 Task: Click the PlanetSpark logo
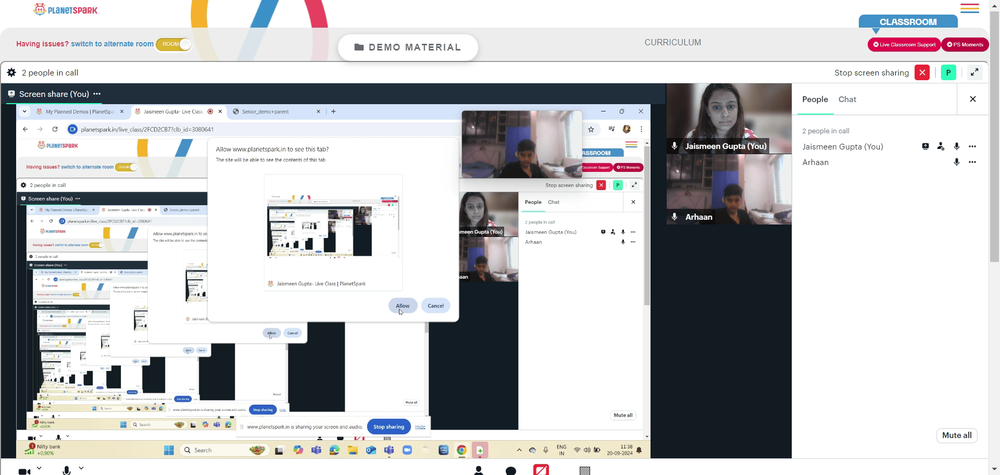pos(65,10)
